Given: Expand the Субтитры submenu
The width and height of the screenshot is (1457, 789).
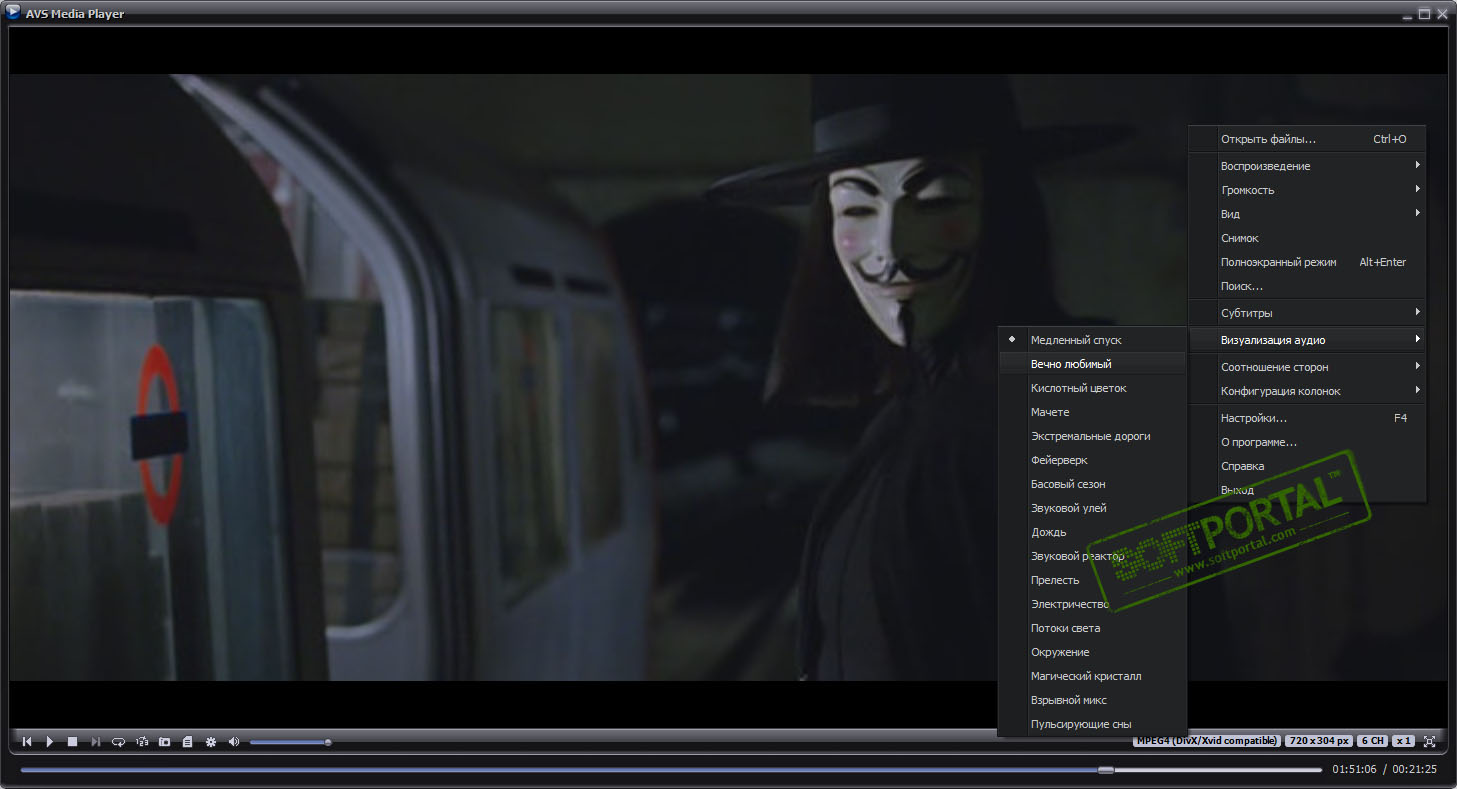Looking at the screenshot, I should (1306, 313).
